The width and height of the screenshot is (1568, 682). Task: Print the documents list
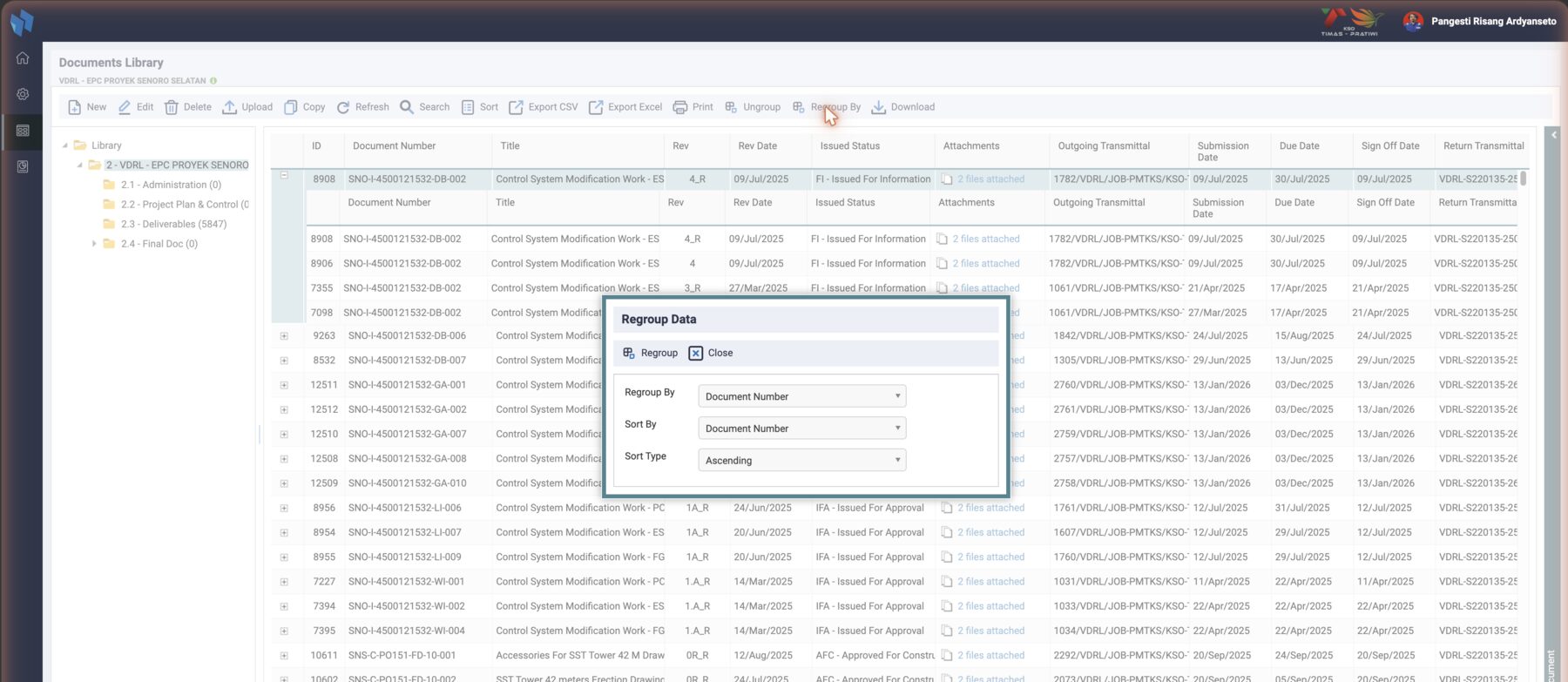point(693,107)
